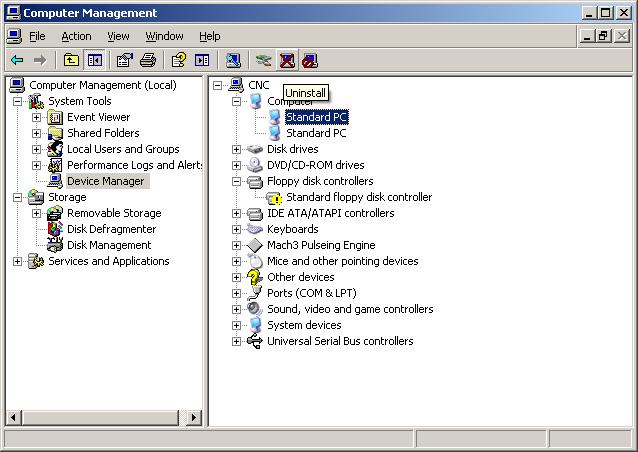Click the Print toolbar icon
This screenshot has width=638, height=452.
tap(148, 60)
